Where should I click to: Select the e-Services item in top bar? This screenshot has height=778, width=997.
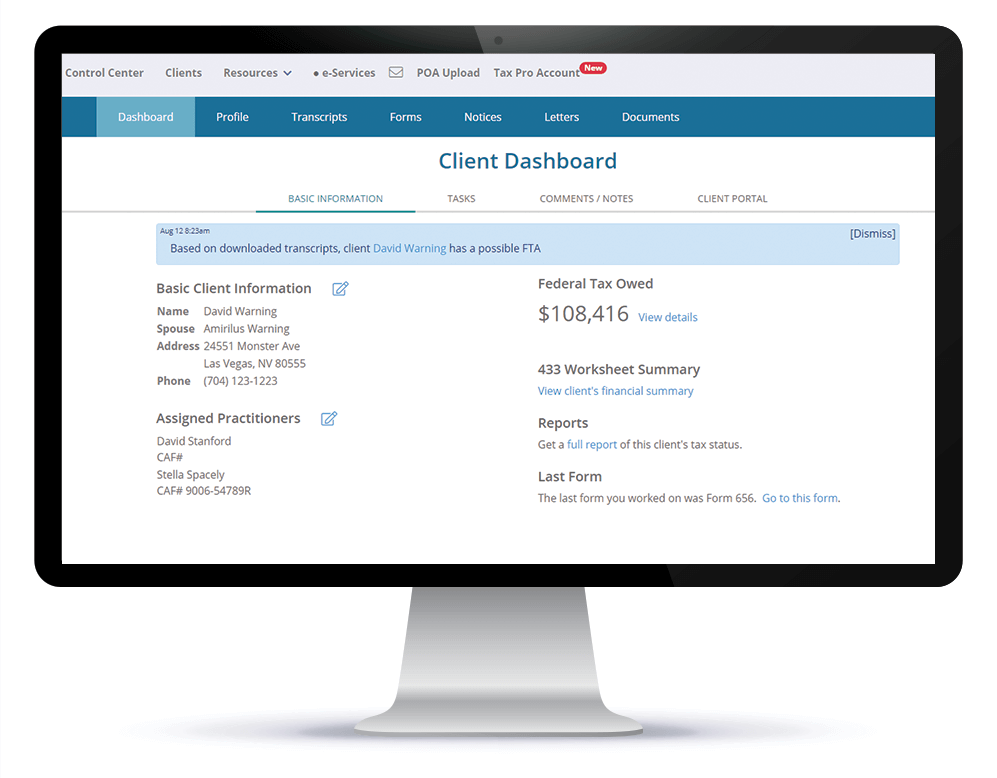pyautogui.click(x=345, y=72)
